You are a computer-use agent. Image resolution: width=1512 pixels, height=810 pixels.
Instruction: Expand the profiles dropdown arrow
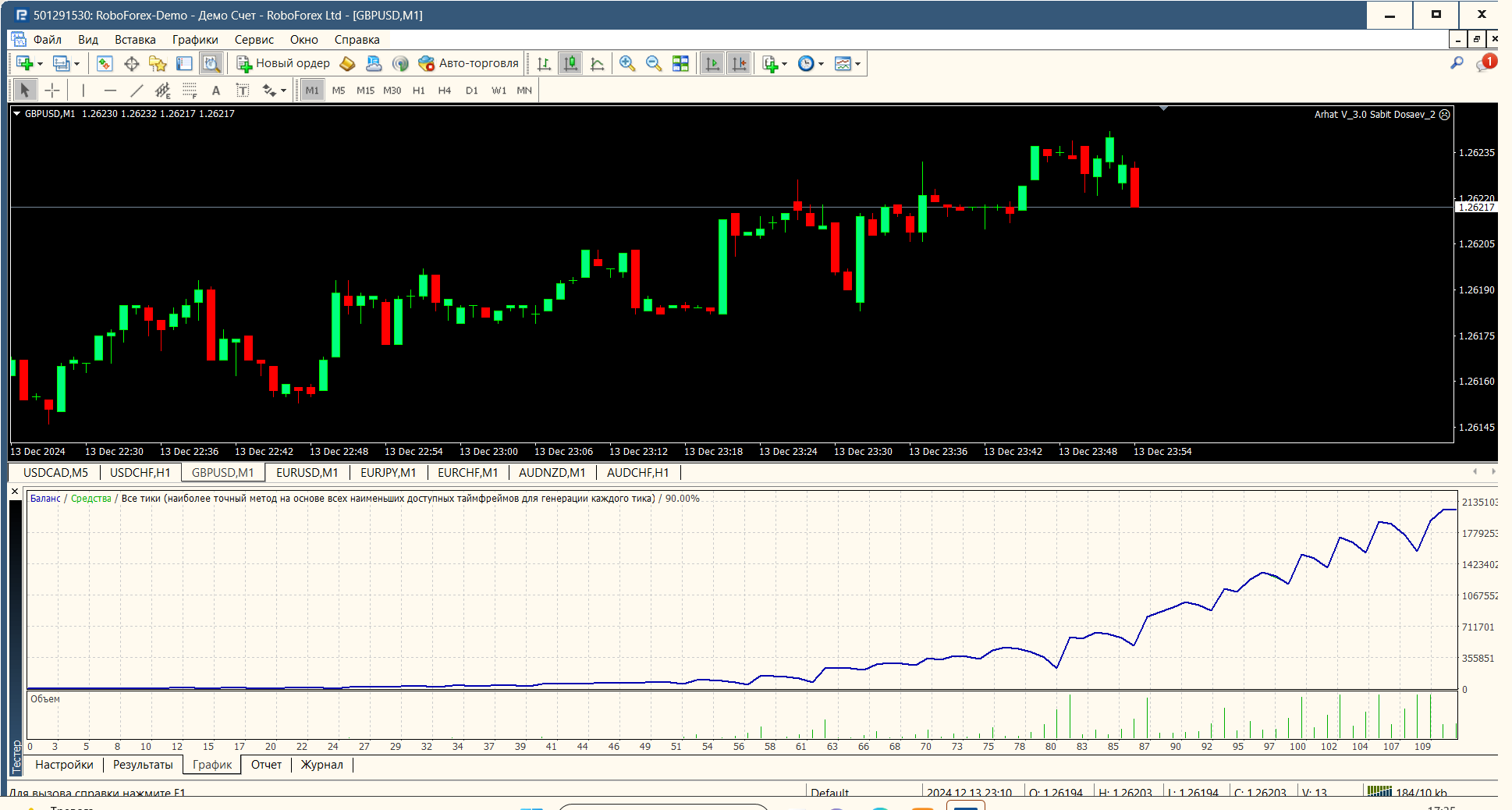pyautogui.click(x=76, y=64)
